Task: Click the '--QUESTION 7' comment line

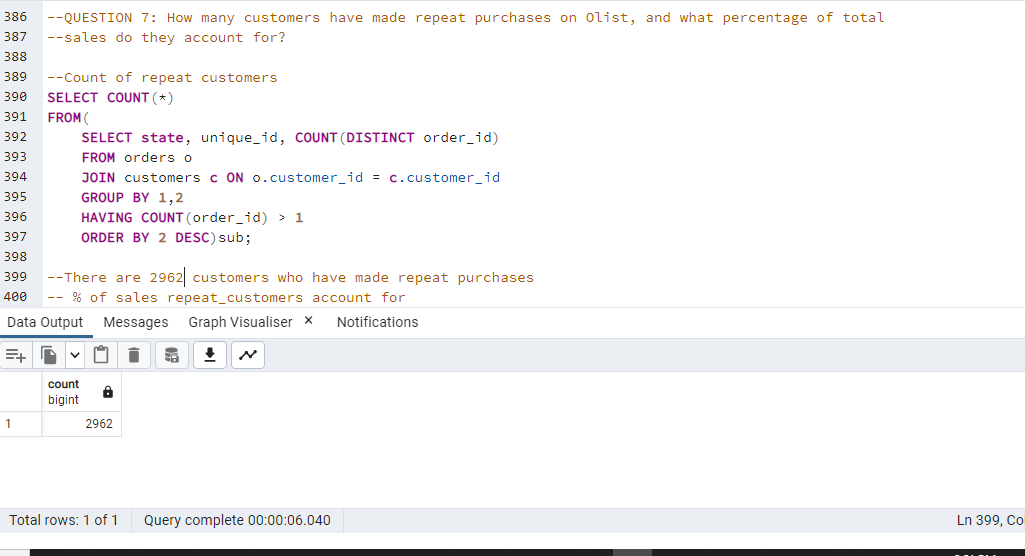Action: pos(465,18)
